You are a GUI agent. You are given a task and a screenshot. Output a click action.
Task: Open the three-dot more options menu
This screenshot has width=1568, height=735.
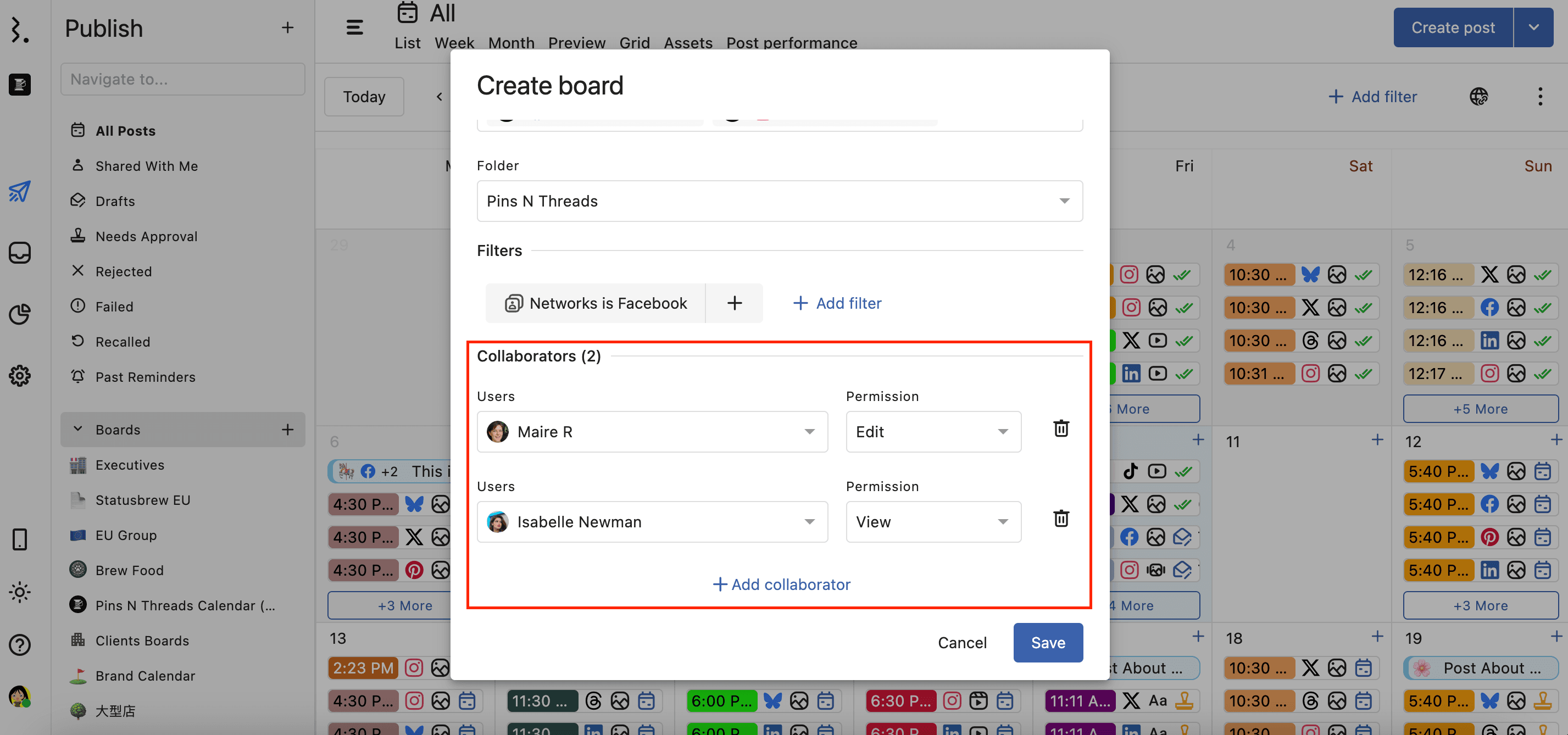pyautogui.click(x=1540, y=97)
